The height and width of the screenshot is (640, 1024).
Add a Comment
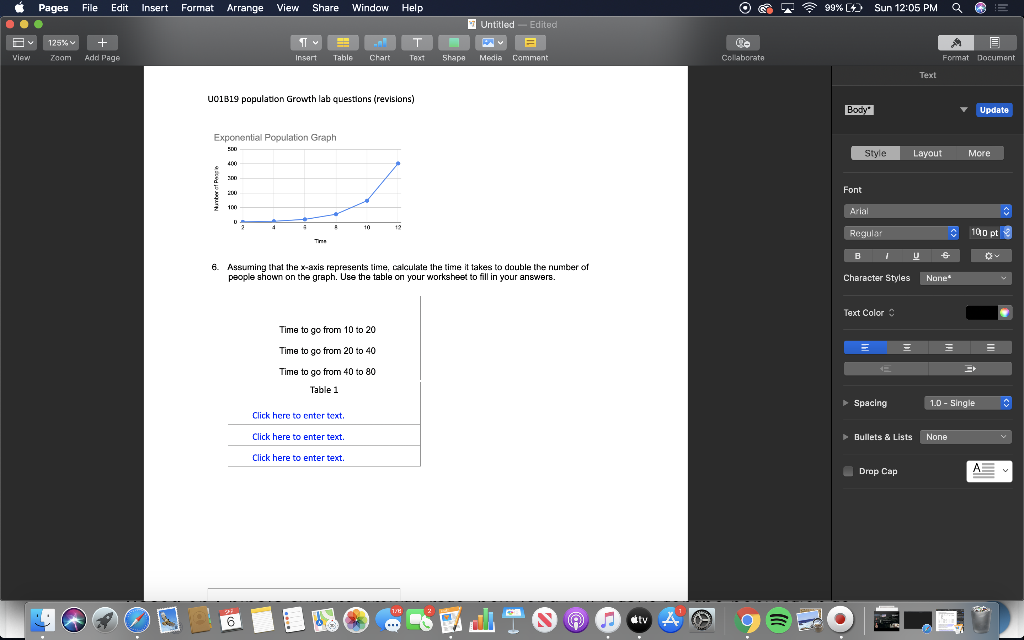pyautogui.click(x=529, y=42)
